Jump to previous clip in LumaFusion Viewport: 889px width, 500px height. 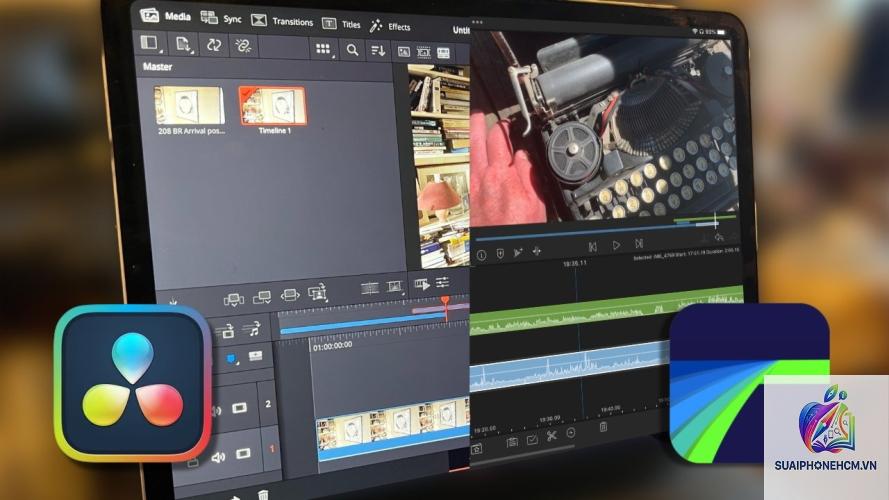pos(592,247)
